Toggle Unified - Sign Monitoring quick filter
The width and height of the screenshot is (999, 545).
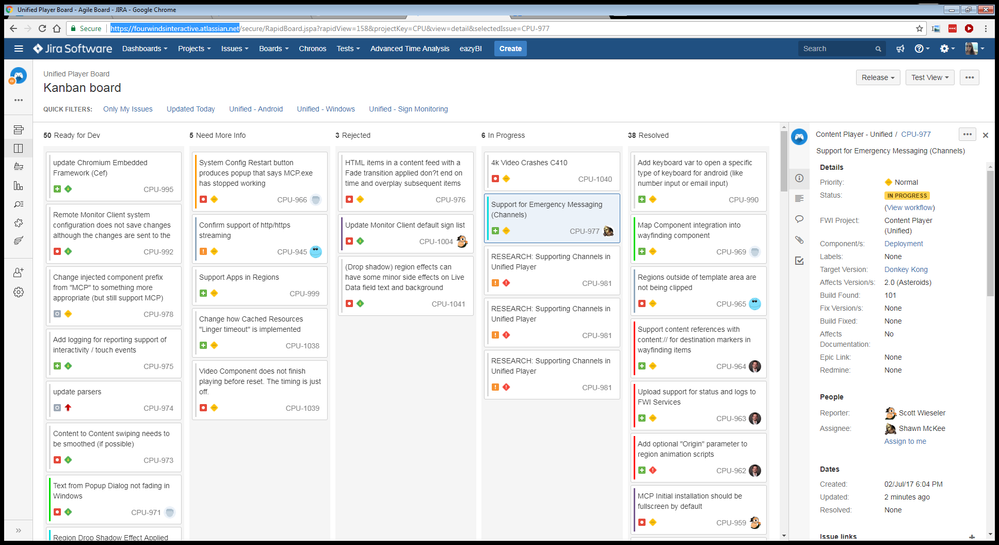click(408, 109)
